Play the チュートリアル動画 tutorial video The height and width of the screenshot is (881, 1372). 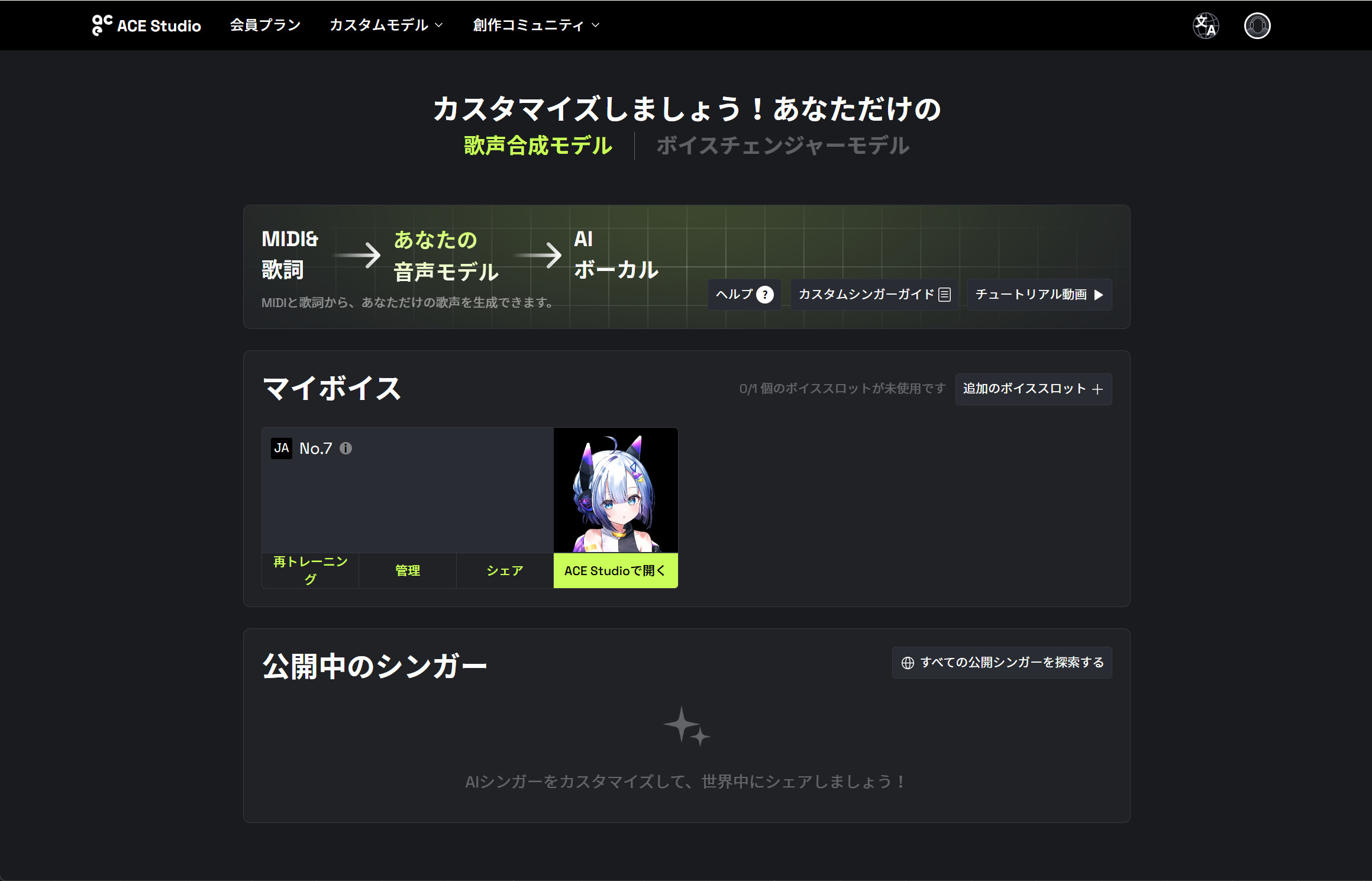(x=1039, y=295)
